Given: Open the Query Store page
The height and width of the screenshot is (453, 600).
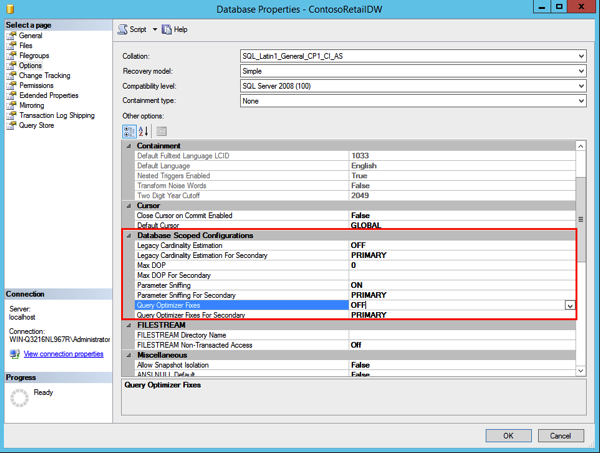Looking at the screenshot, I should point(37,125).
